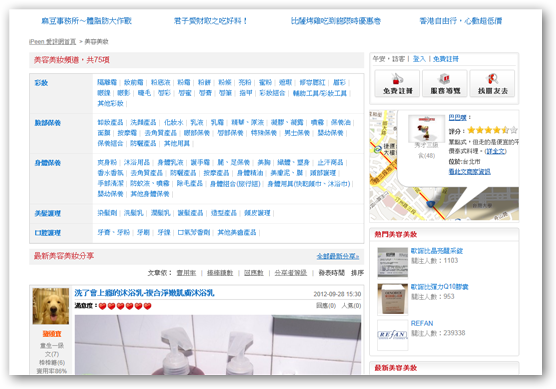Open the 卸妝產品 subcategory

[x=110, y=122]
